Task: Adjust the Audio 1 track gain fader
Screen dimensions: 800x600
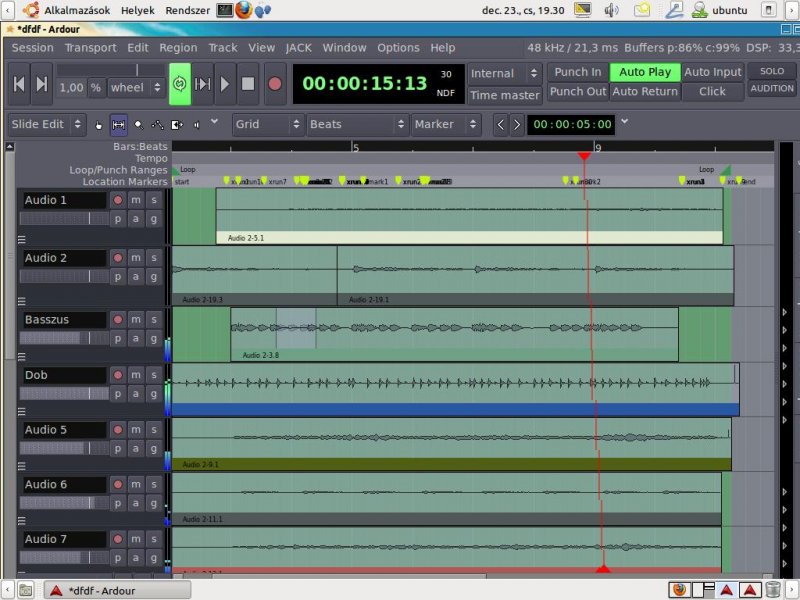Action: coord(64,219)
